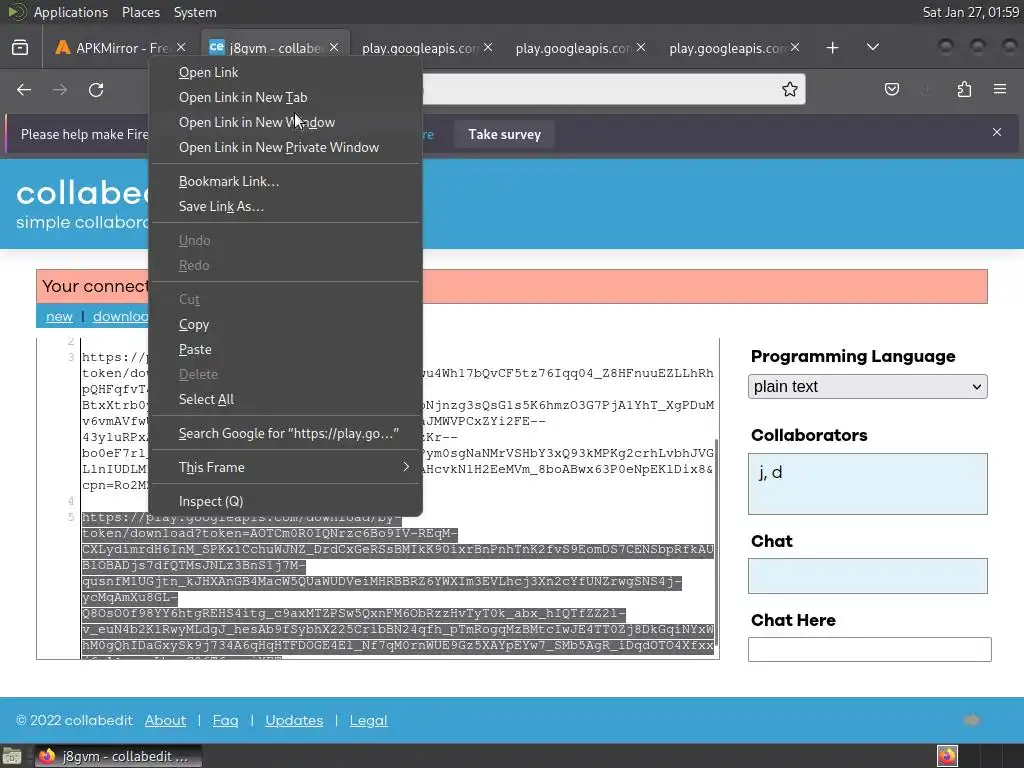Choose Open Link in New Window
The image size is (1024, 768).
[x=286, y=122]
